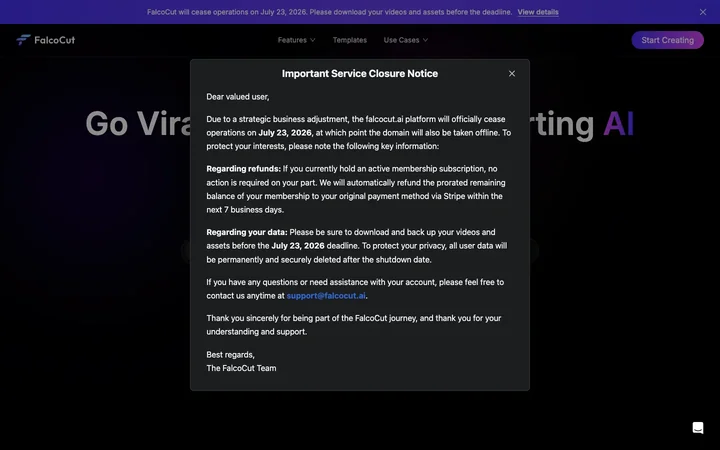This screenshot has height=450, width=720.
Task: Dismiss the top shutdown announcement banner
Action: tap(703, 12)
